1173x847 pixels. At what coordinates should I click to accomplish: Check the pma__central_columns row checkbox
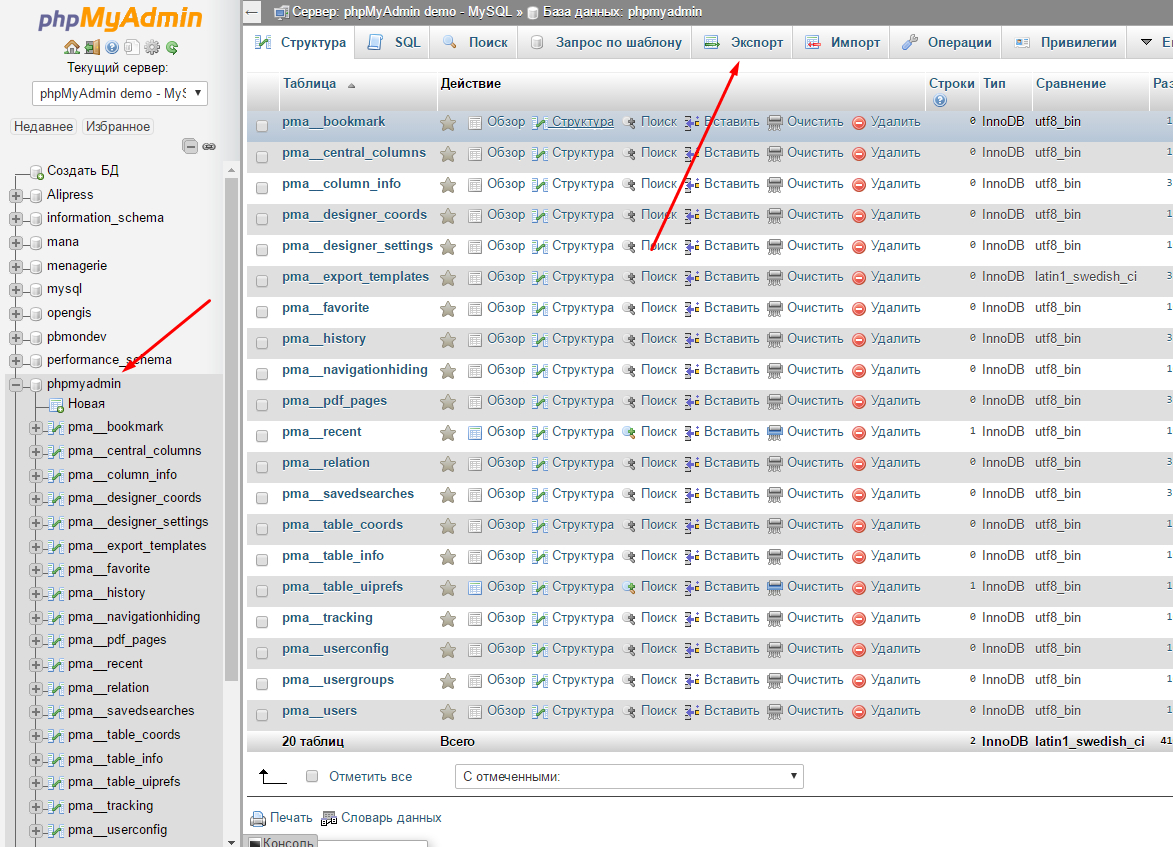(x=262, y=156)
